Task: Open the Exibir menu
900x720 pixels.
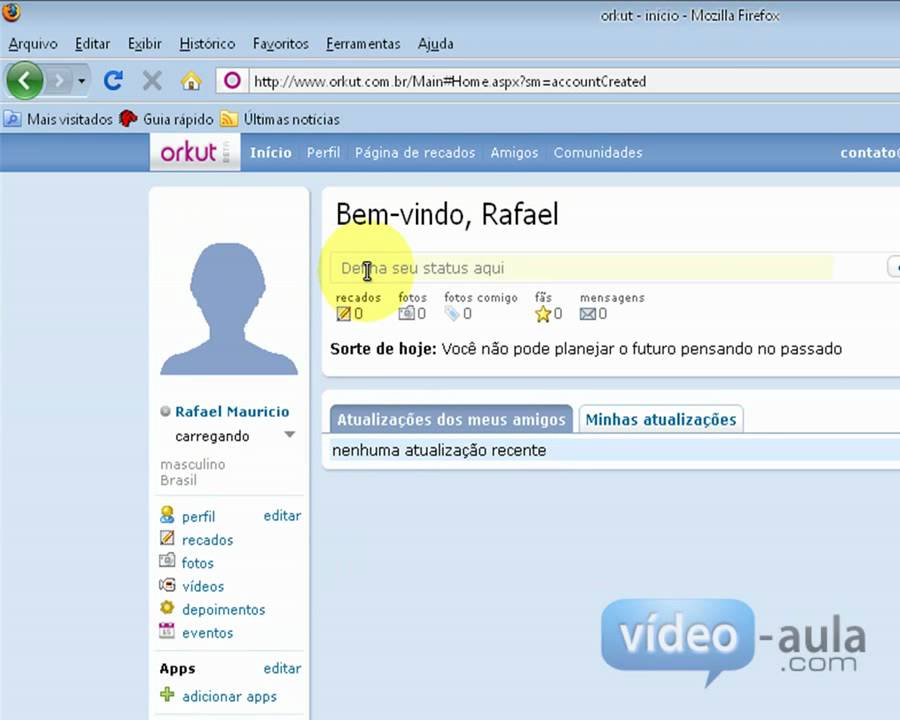Action: [x=145, y=44]
